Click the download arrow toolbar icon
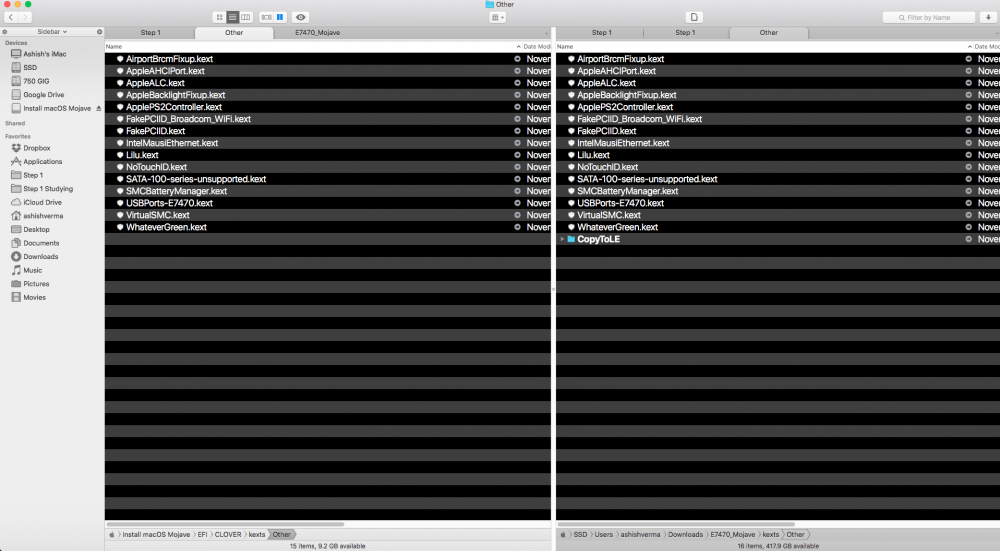1000x551 pixels. point(988,17)
